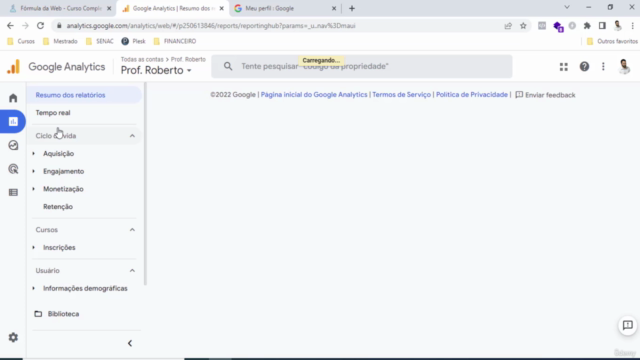Open the Home icon in left rail
This screenshot has height=360, width=640.
(13, 98)
